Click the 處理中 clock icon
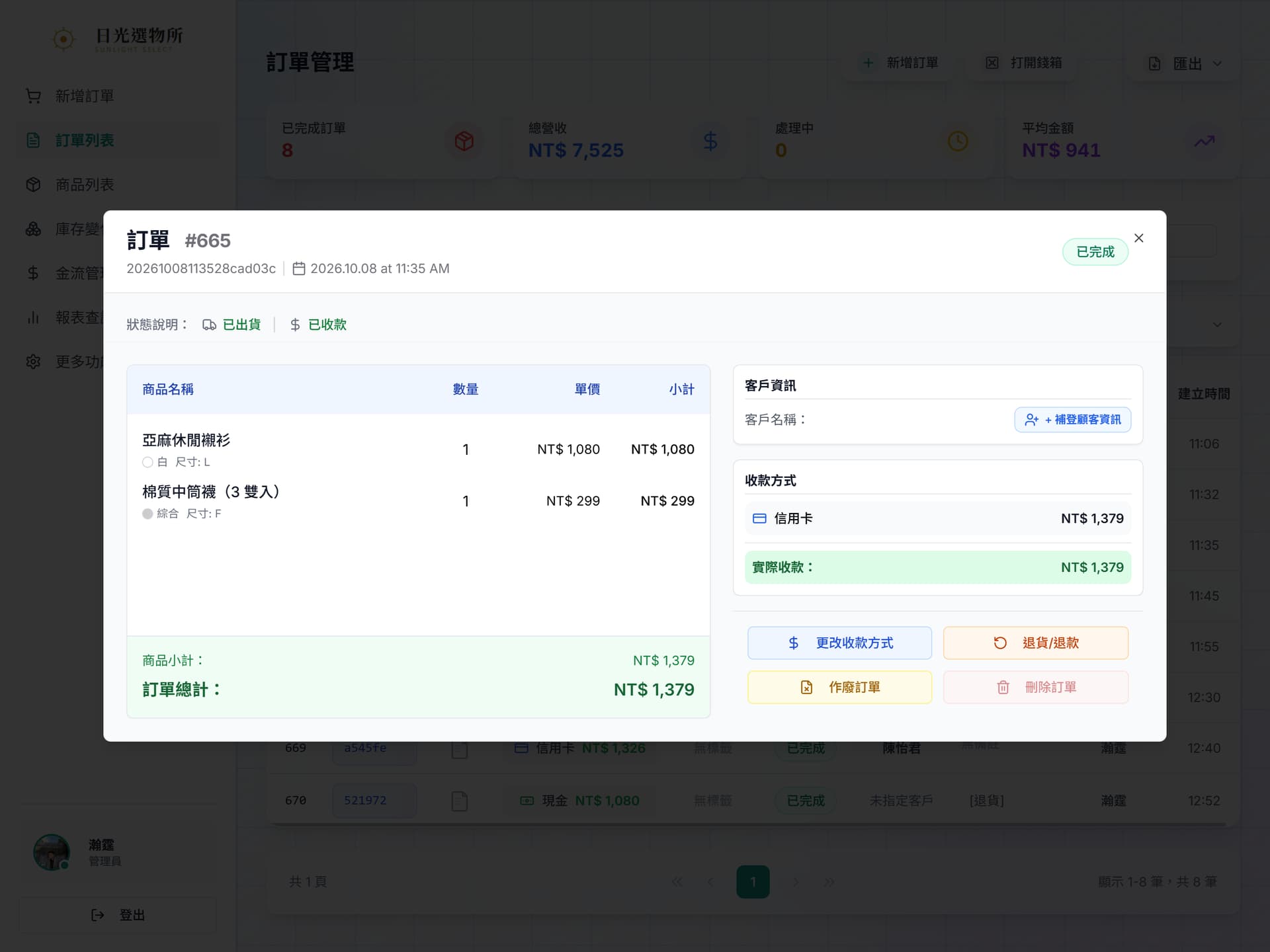The height and width of the screenshot is (952, 1270). (x=957, y=141)
